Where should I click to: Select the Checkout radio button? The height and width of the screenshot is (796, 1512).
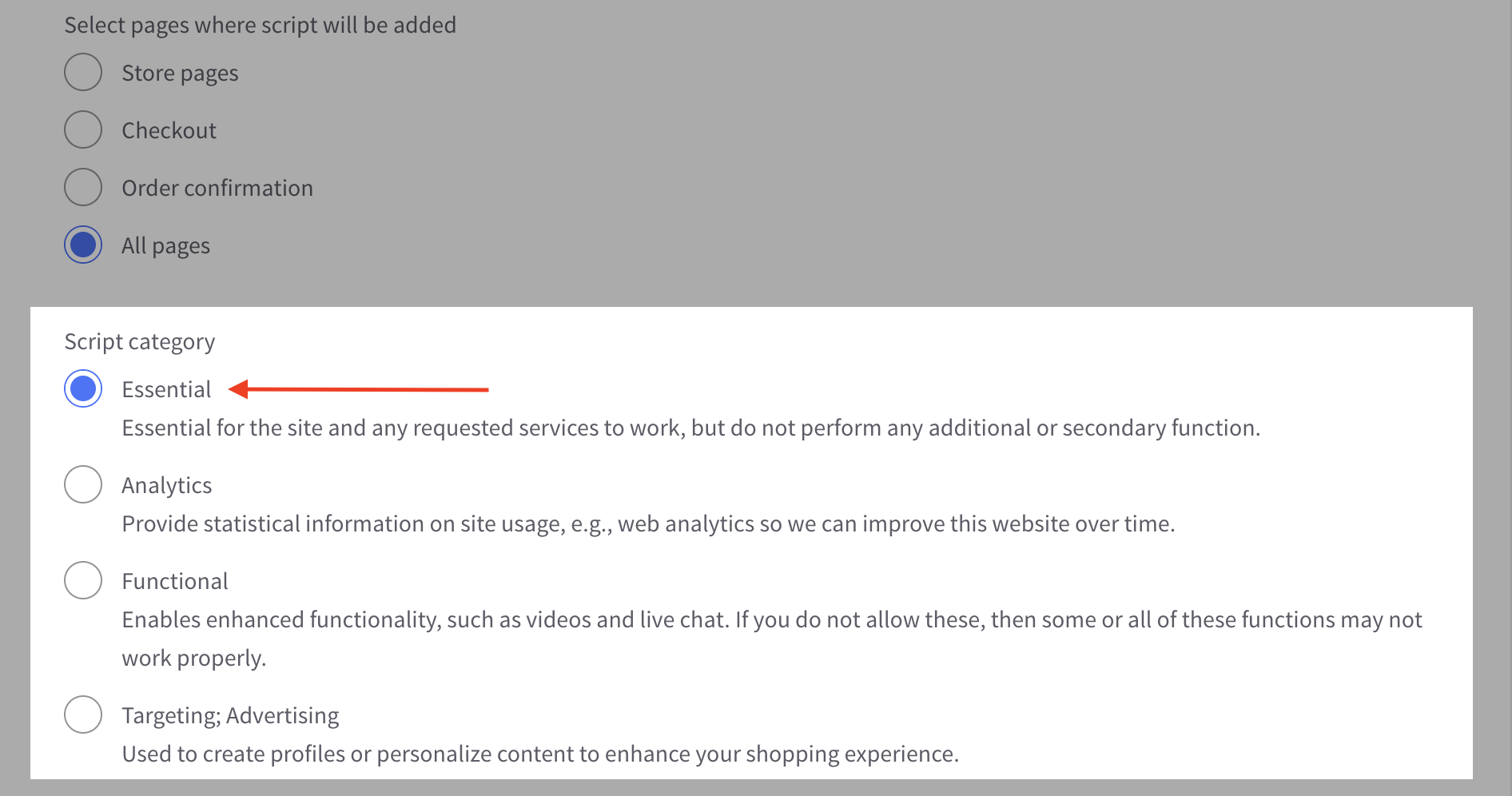click(82, 129)
